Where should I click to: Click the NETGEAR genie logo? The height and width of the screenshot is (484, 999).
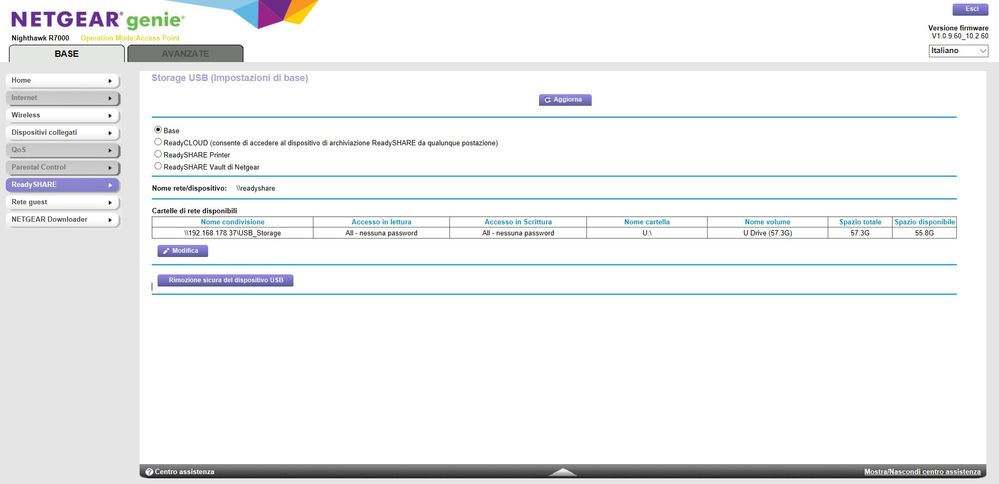point(97,19)
